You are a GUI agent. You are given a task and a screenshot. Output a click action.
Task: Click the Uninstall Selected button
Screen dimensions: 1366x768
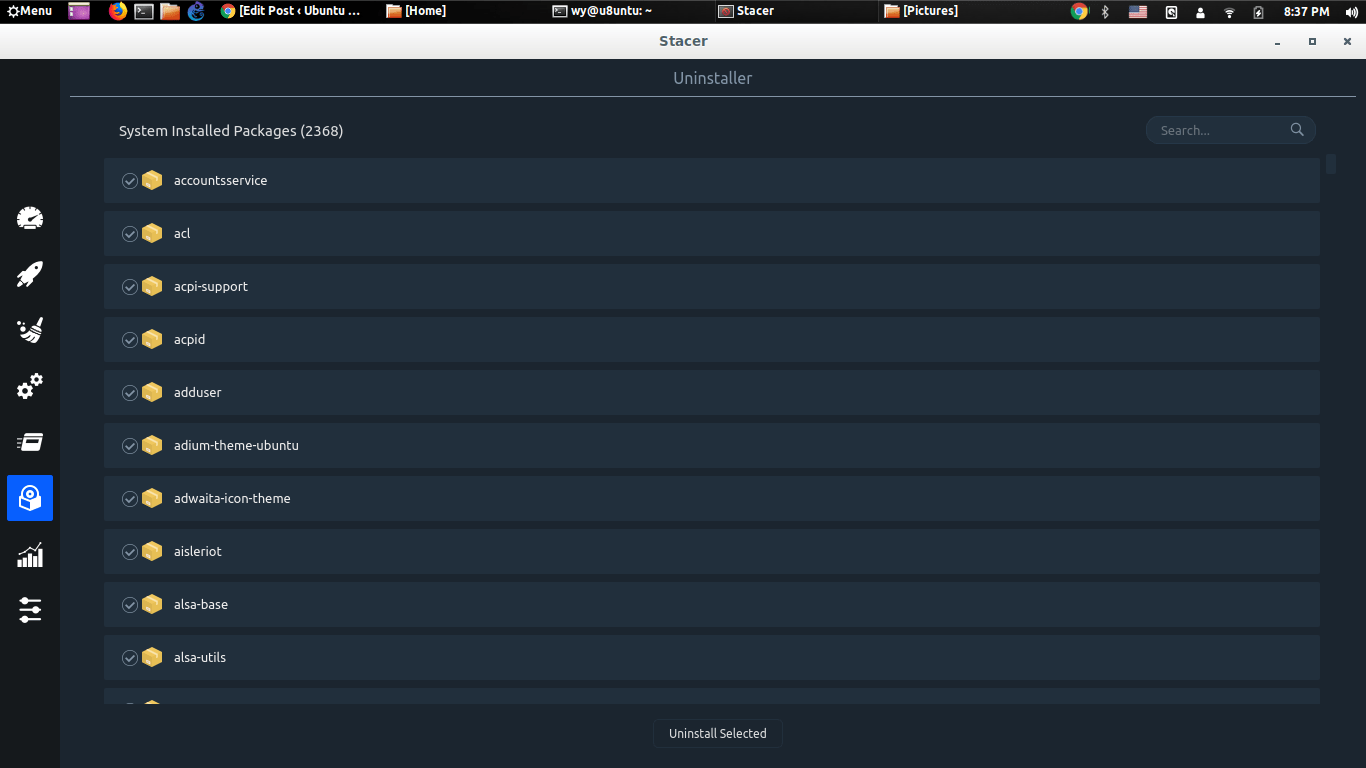click(x=718, y=733)
